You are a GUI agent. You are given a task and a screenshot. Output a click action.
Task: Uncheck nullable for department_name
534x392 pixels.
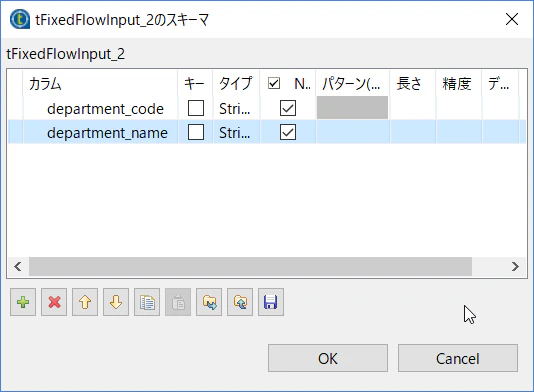288,132
